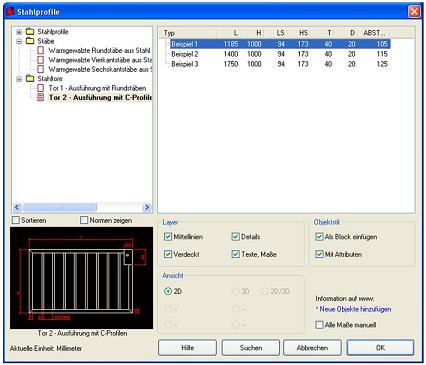Image resolution: width=426 pixels, height=365 pixels.
Task: Click the ABST column header
Action: coord(374,33)
